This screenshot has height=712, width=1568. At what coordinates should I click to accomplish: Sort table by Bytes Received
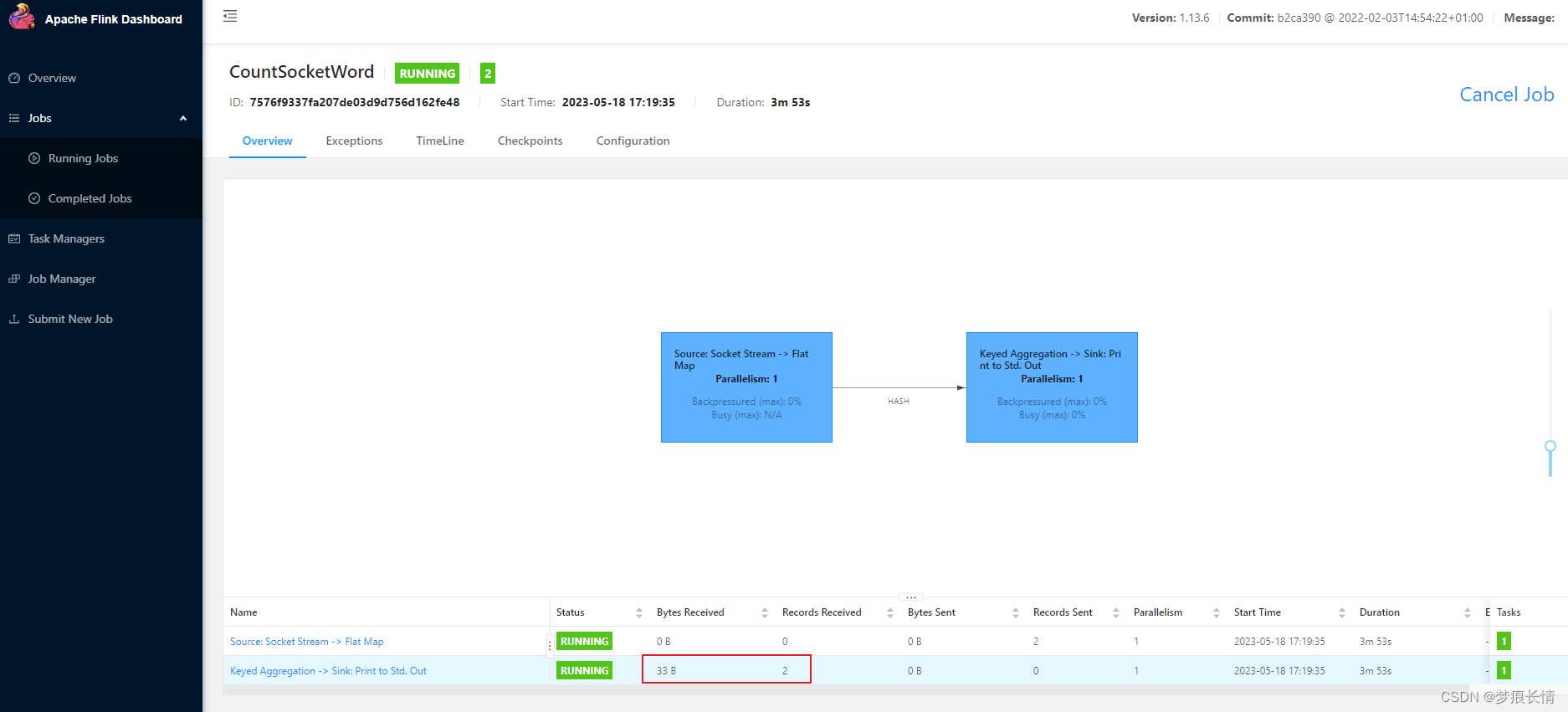(765, 612)
